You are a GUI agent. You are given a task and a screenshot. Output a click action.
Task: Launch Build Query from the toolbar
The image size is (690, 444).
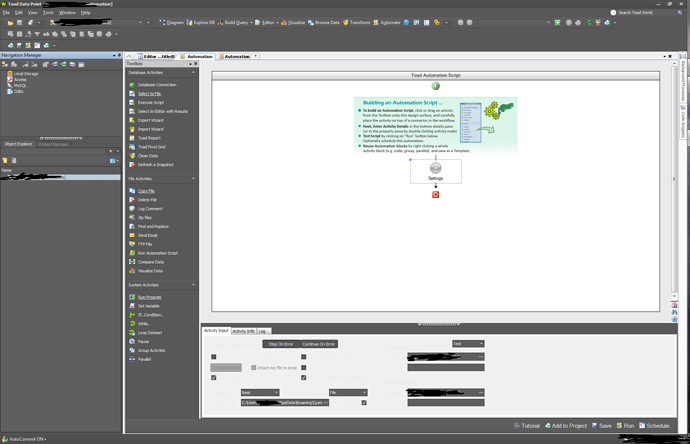[233, 22]
